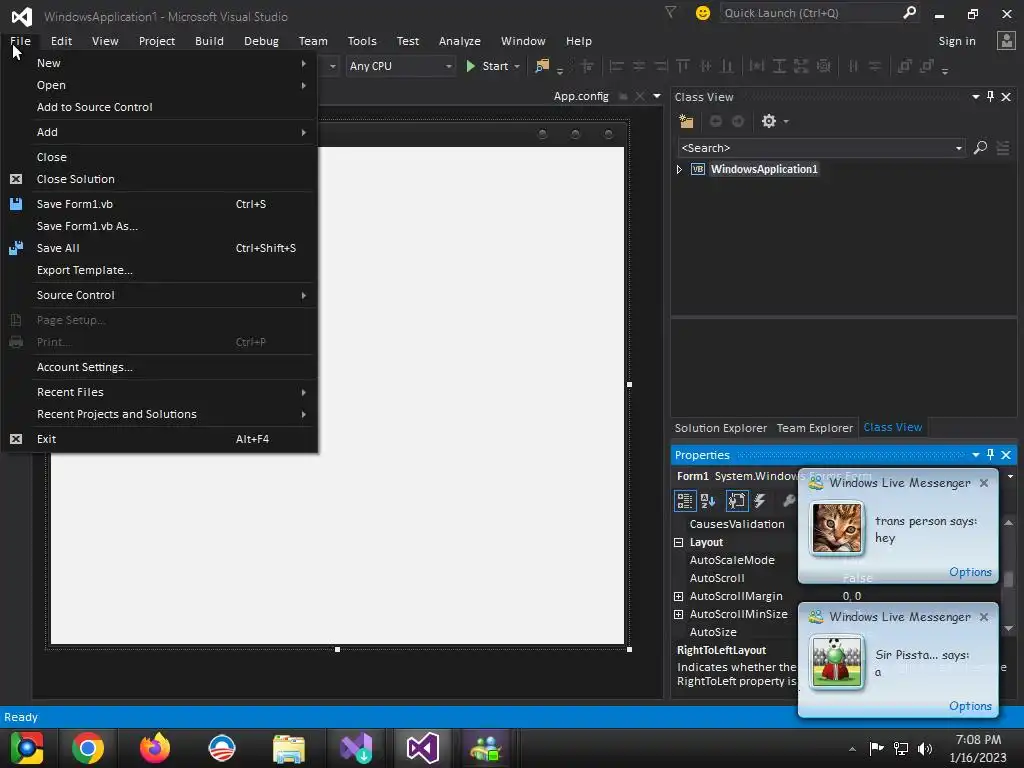The image size is (1024, 768).
Task: Open the document tab list dropdown arrow
Action: tap(657, 96)
